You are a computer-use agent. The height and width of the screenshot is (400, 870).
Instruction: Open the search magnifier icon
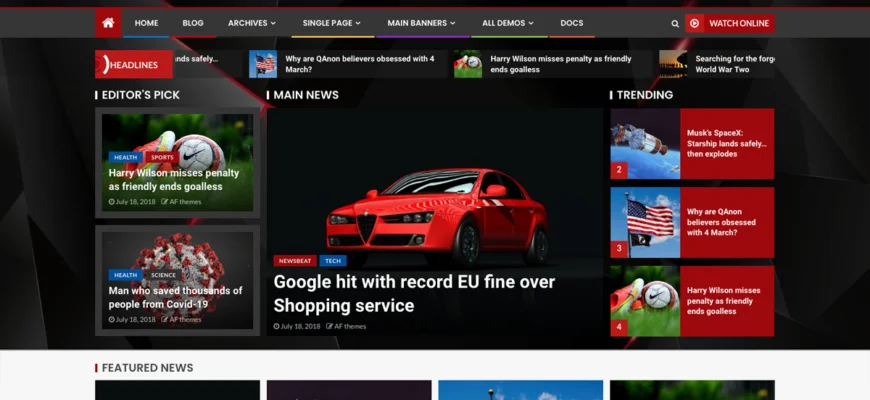click(675, 23)
